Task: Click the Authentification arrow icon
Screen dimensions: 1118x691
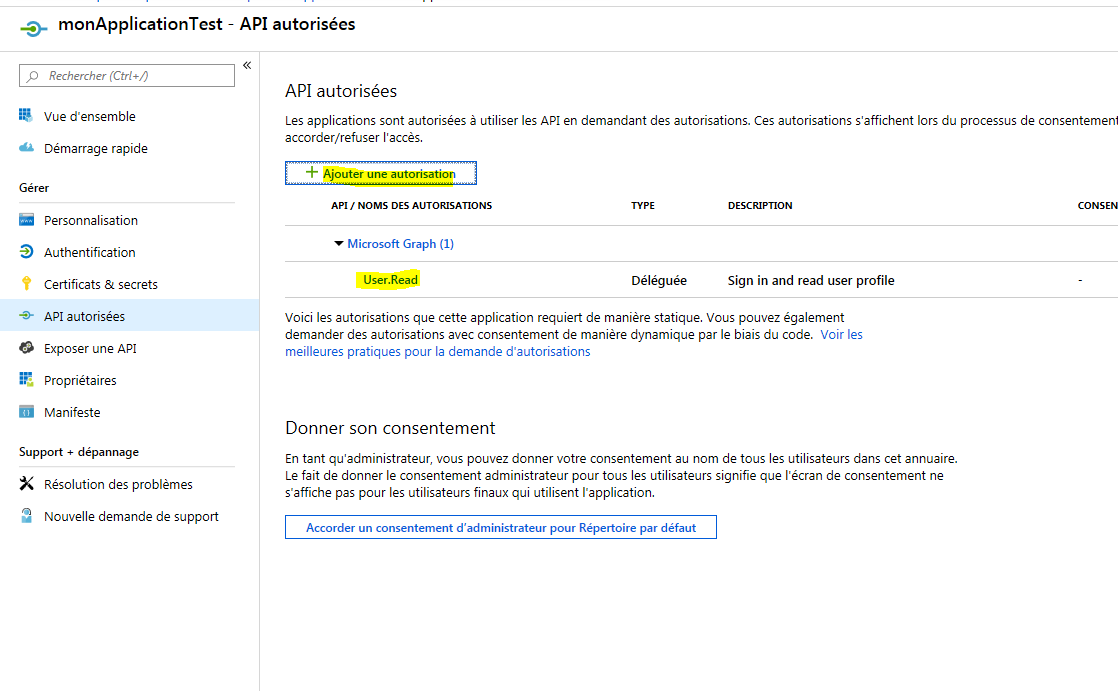Action: [26, 252]
